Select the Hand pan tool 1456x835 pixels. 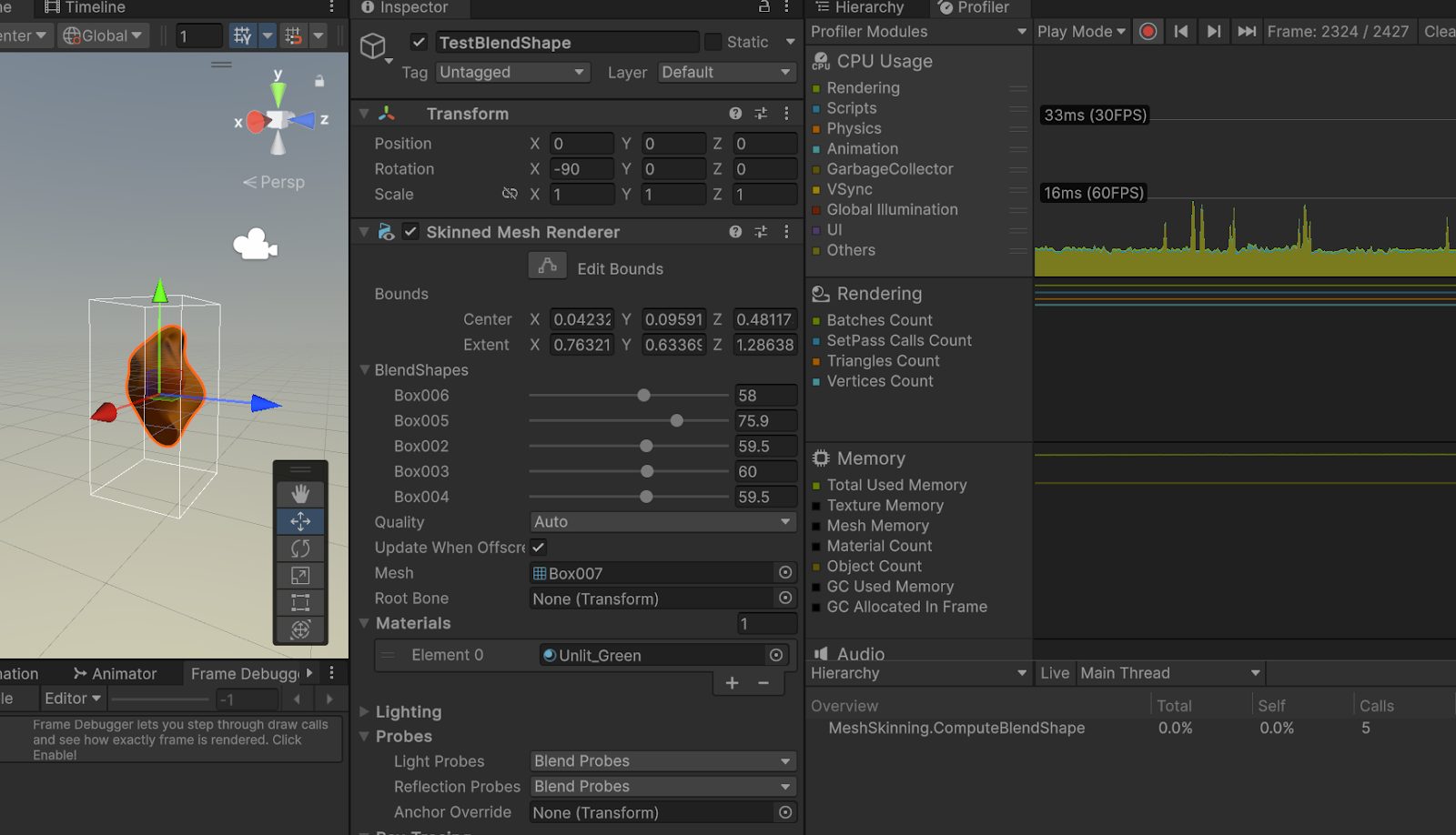click(300, 494)
